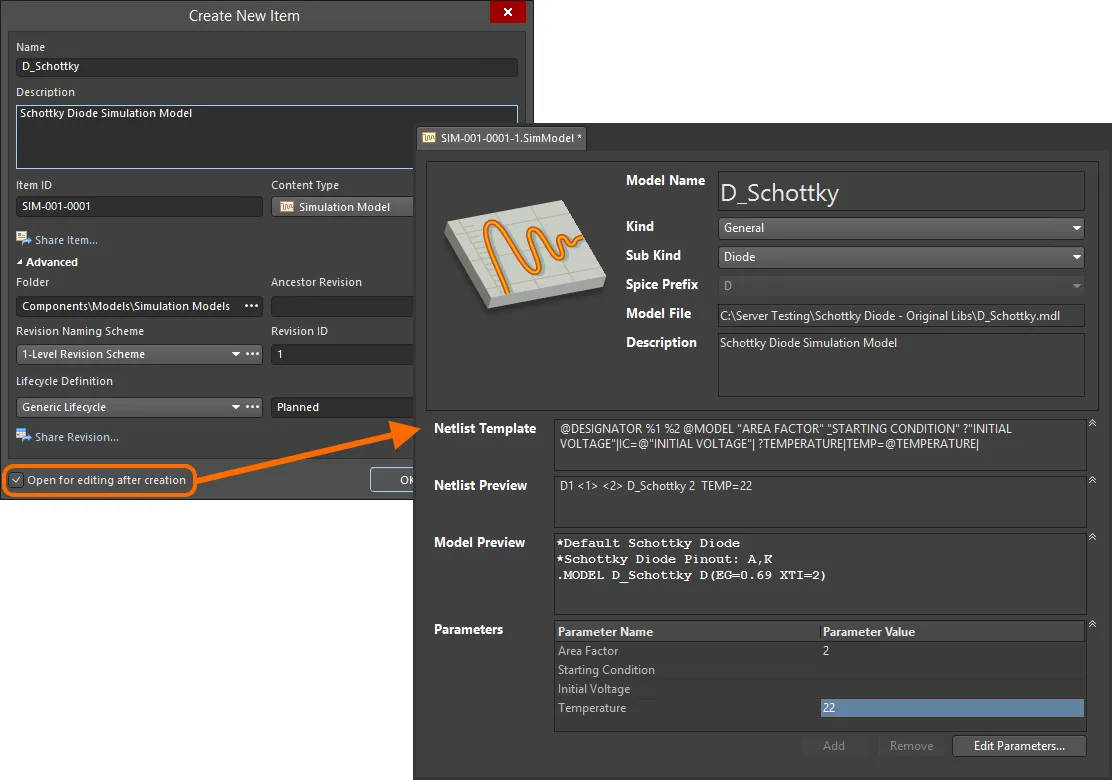
Task: Click the OK button in Create New Item
Action: pos(392,480)
